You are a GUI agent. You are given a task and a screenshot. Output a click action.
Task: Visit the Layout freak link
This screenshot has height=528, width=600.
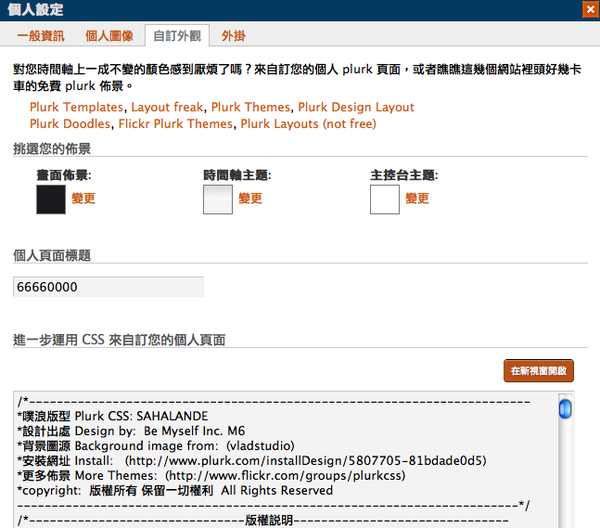[167, 107]
